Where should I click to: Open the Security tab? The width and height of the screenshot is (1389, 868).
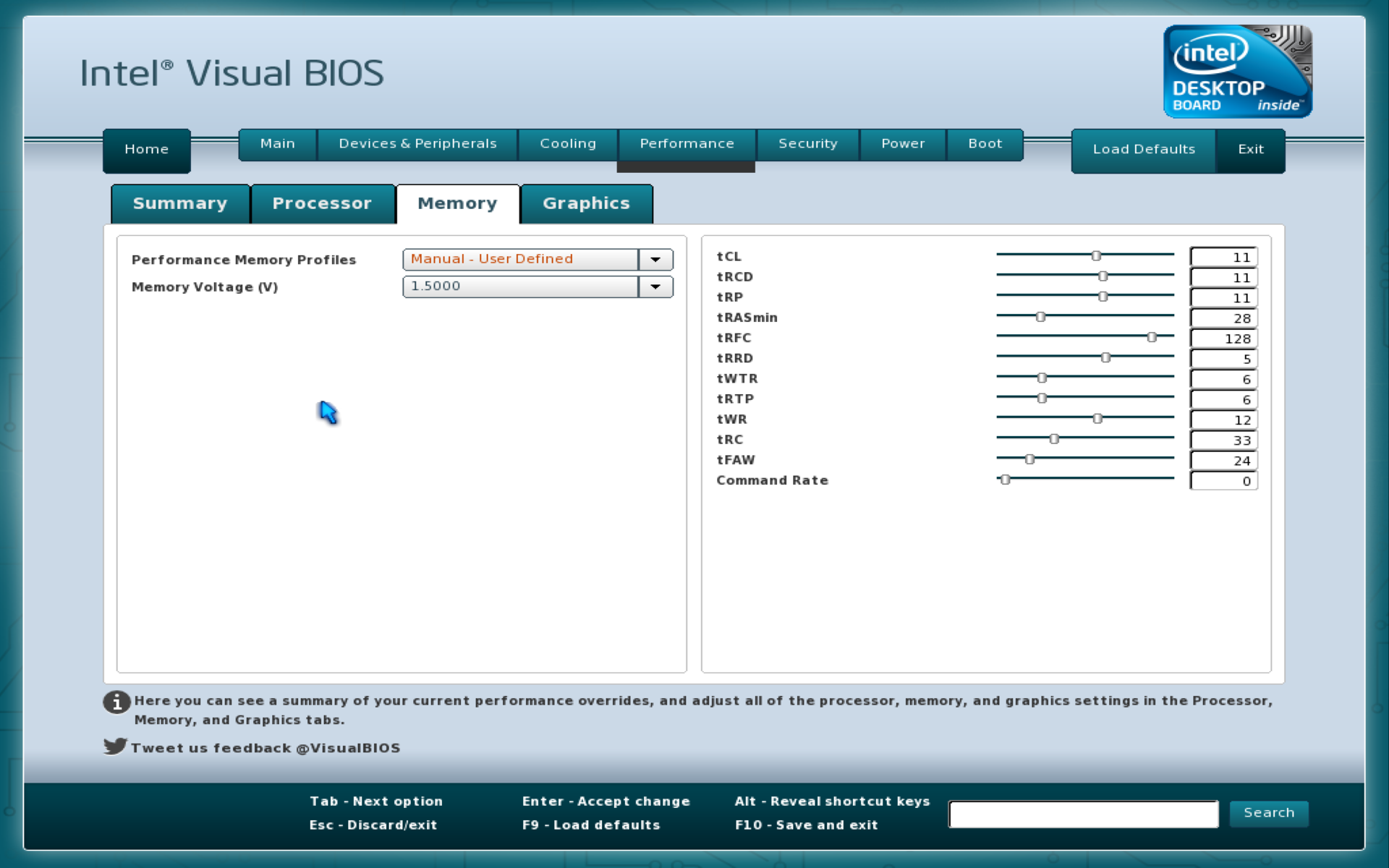[x=808, y=144]
